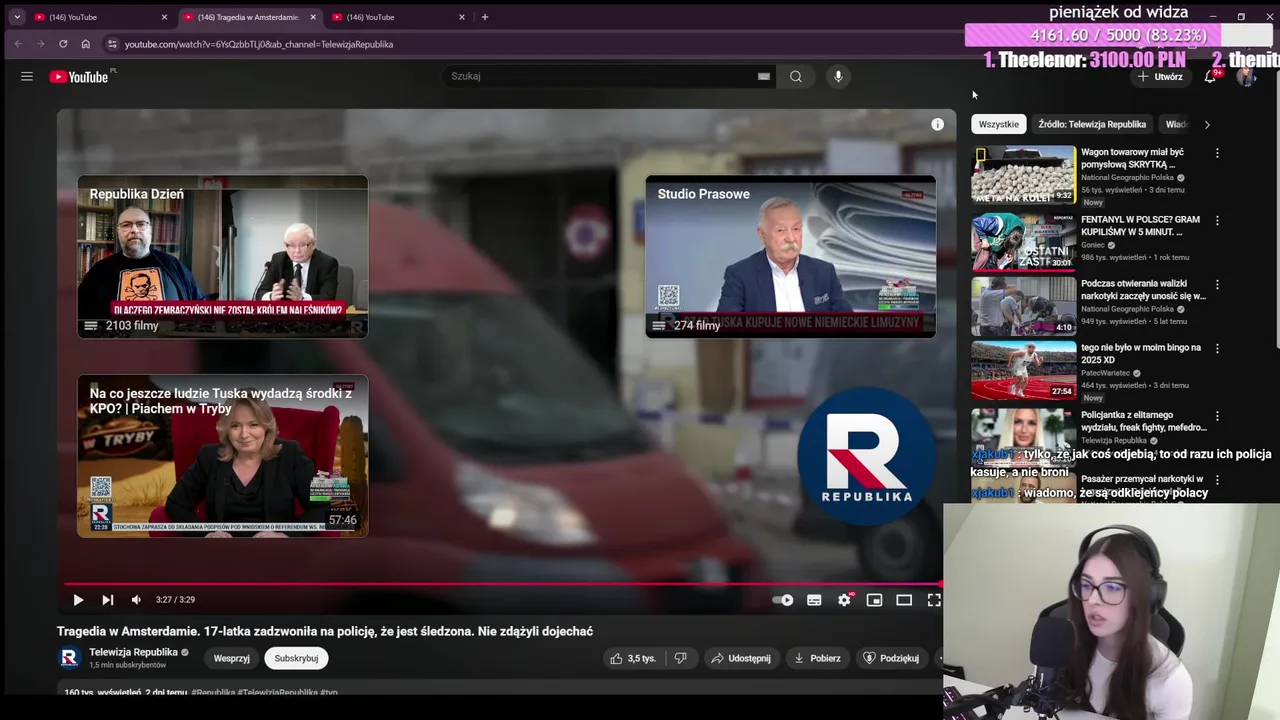
Task: Open the bingo 2025 video thumbnail
Action: 1023,369
